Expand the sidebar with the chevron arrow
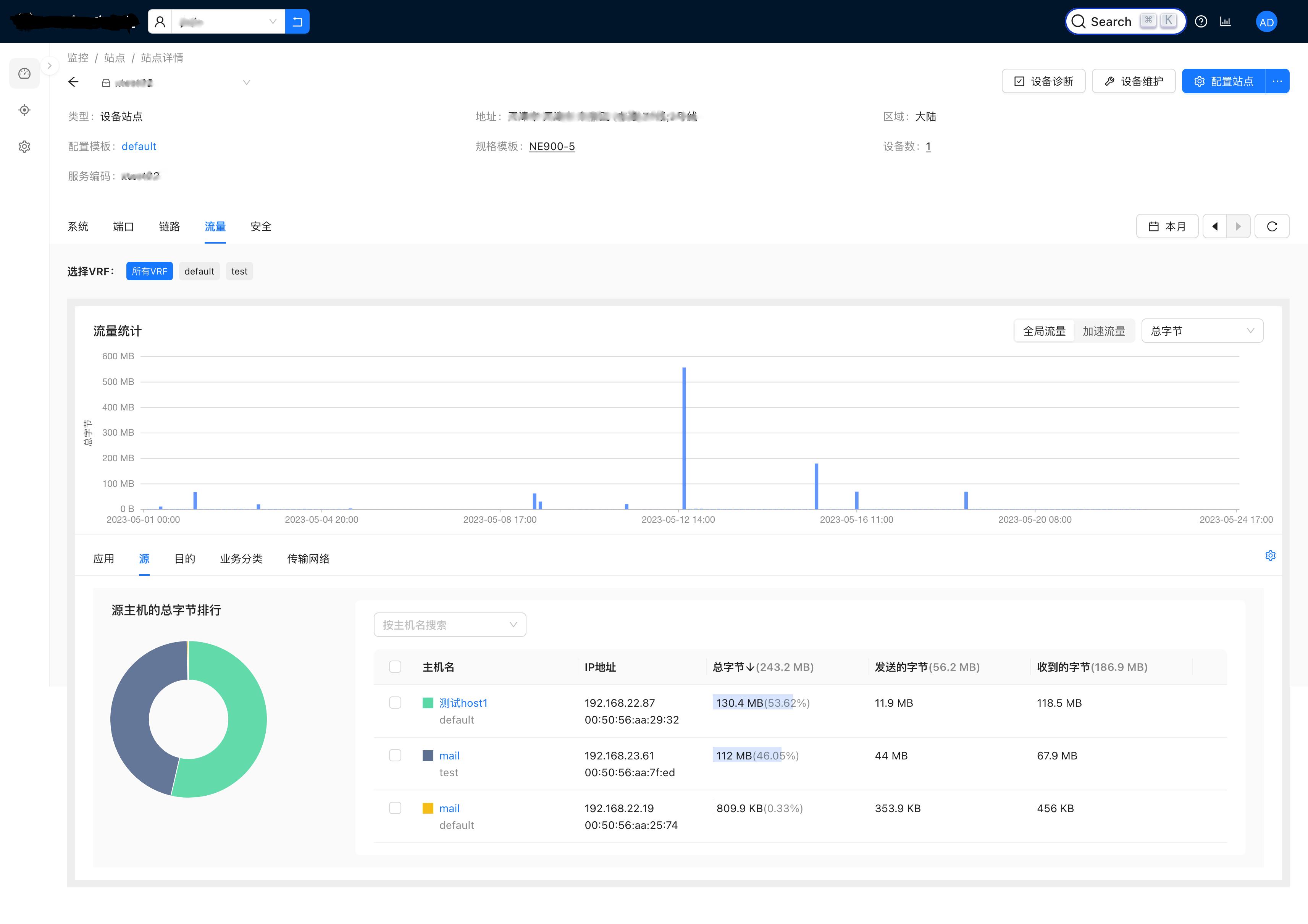Viewport: 1308px width, 924px height. (x=50, y=66)
